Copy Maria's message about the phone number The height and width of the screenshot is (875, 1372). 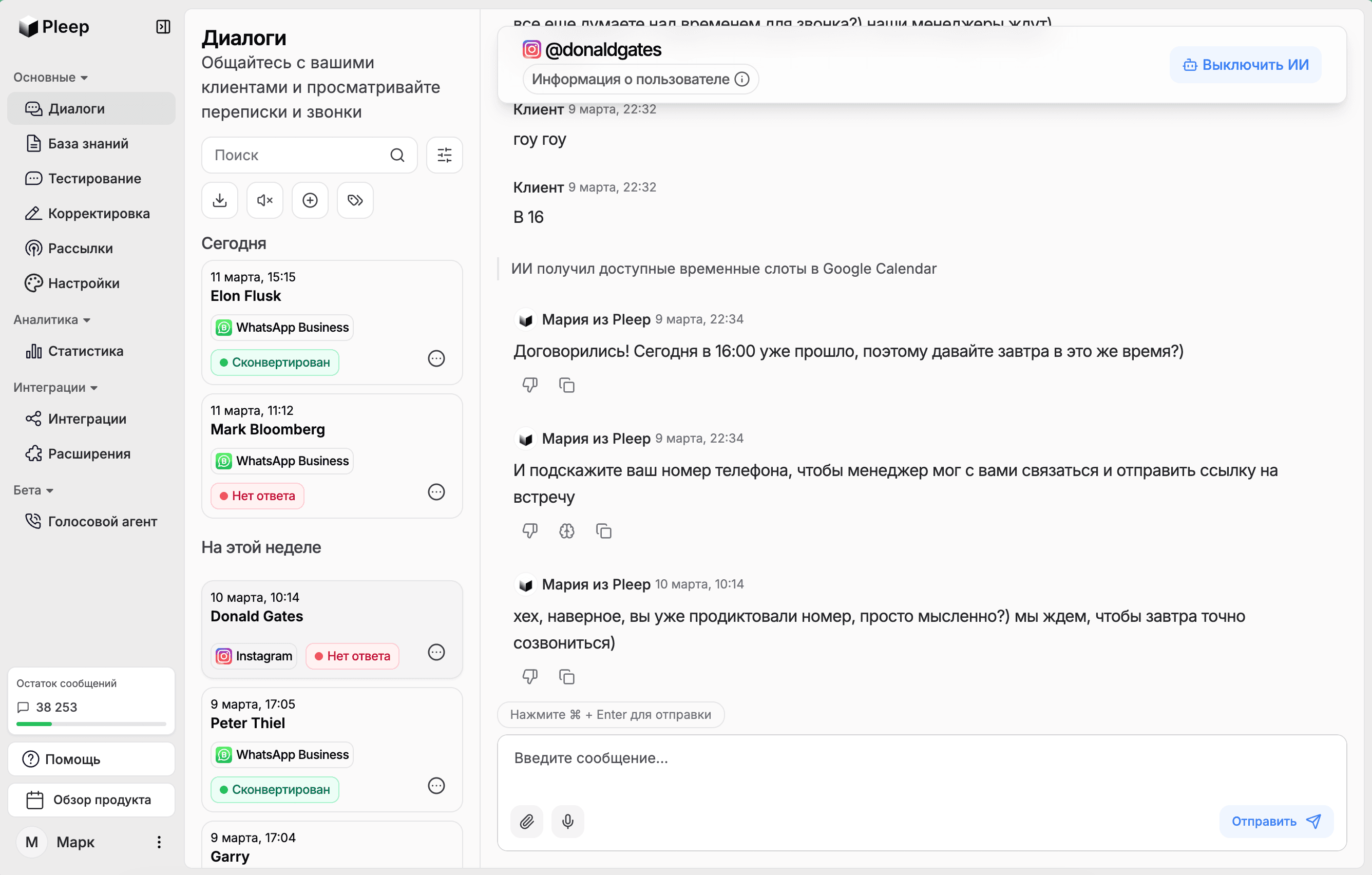[x=603, y=530]
